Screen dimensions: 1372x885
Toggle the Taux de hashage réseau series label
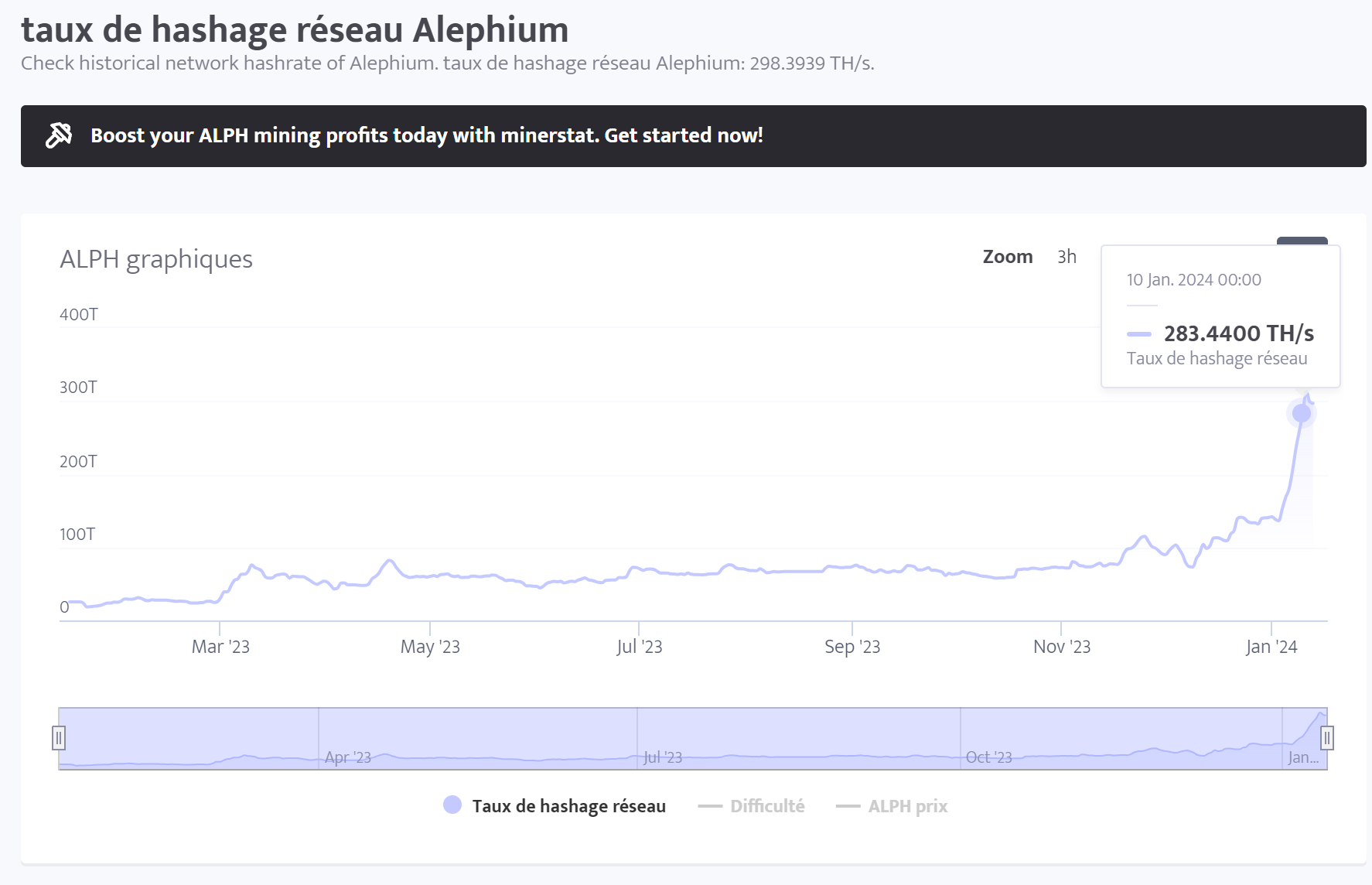point(568,806)
